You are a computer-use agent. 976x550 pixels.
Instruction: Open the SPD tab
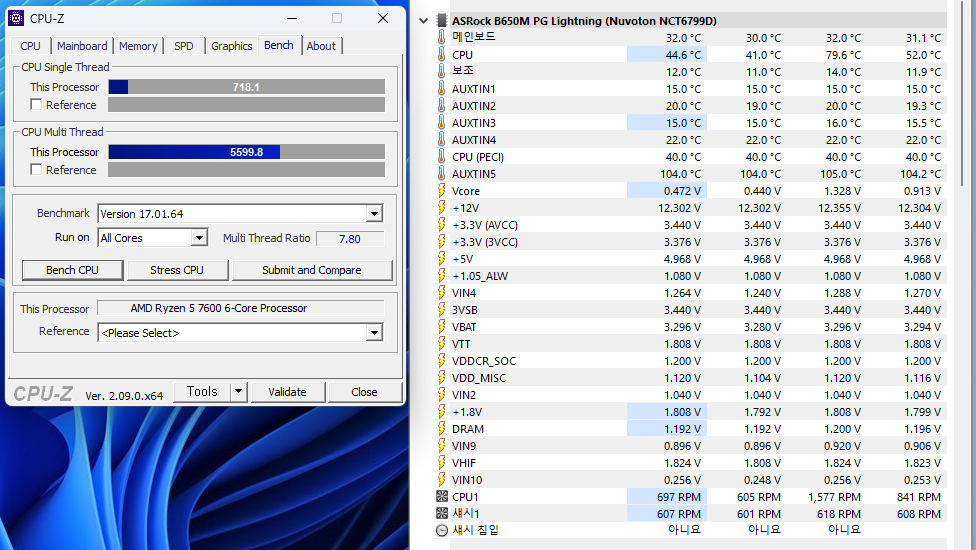tap(184, 46)
